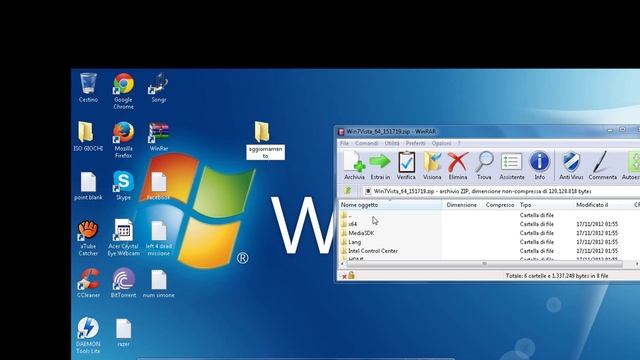Select the BitTorrent desktop shortcut

(x=123, y=283)
